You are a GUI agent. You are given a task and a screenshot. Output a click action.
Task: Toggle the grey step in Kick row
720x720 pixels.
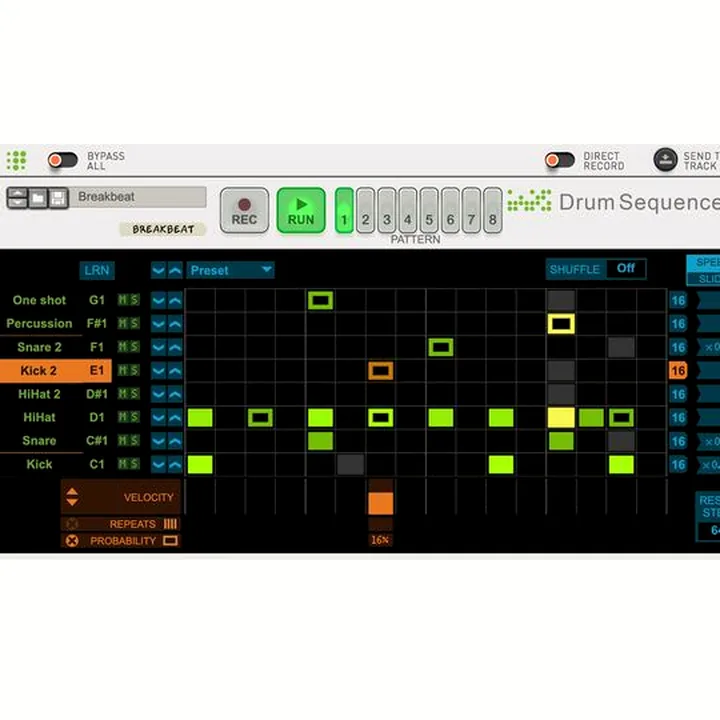tap(350, 465)
